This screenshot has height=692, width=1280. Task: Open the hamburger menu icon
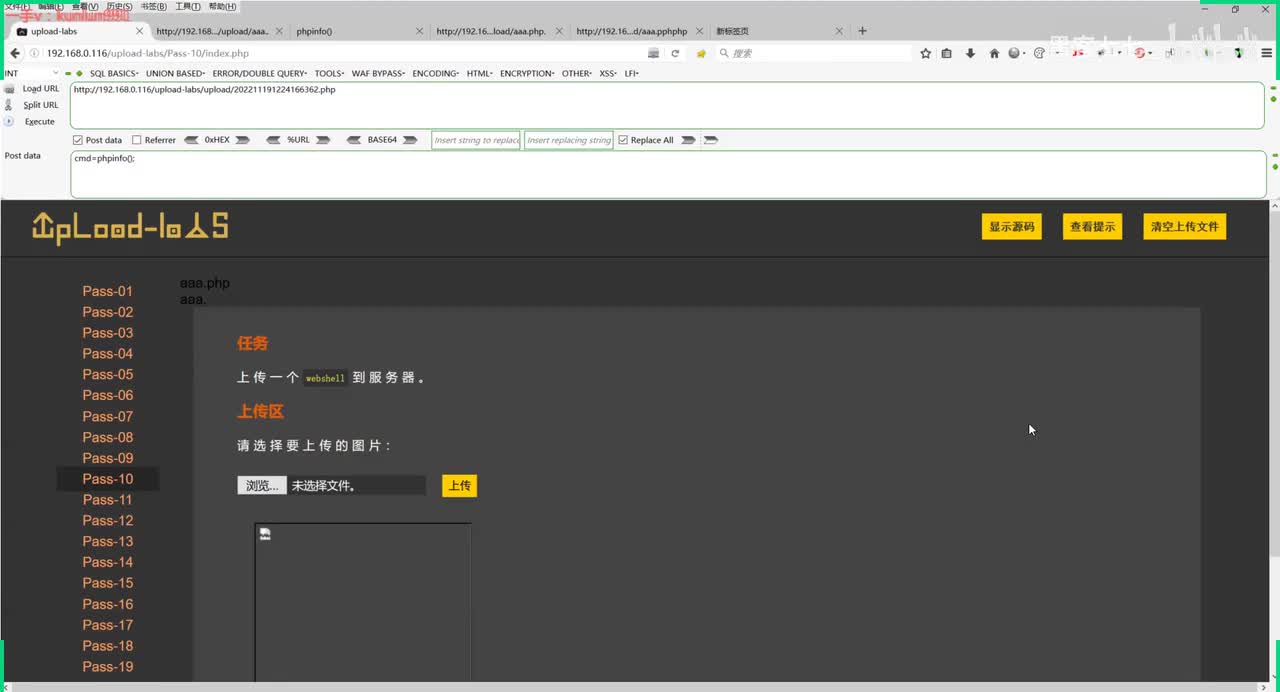click(x=1267, y=53)
